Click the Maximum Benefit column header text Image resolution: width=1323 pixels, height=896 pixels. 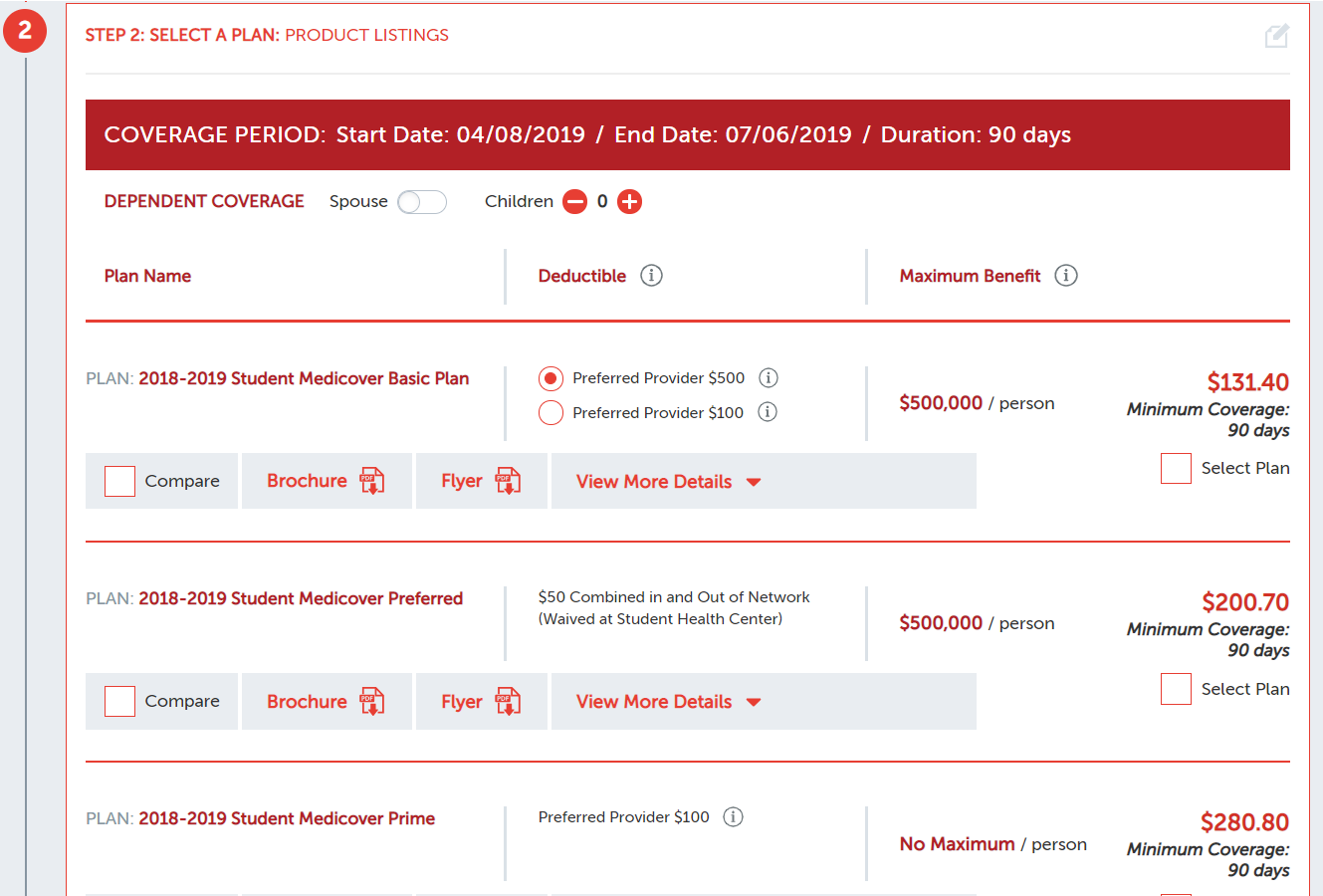click(970, 276)
